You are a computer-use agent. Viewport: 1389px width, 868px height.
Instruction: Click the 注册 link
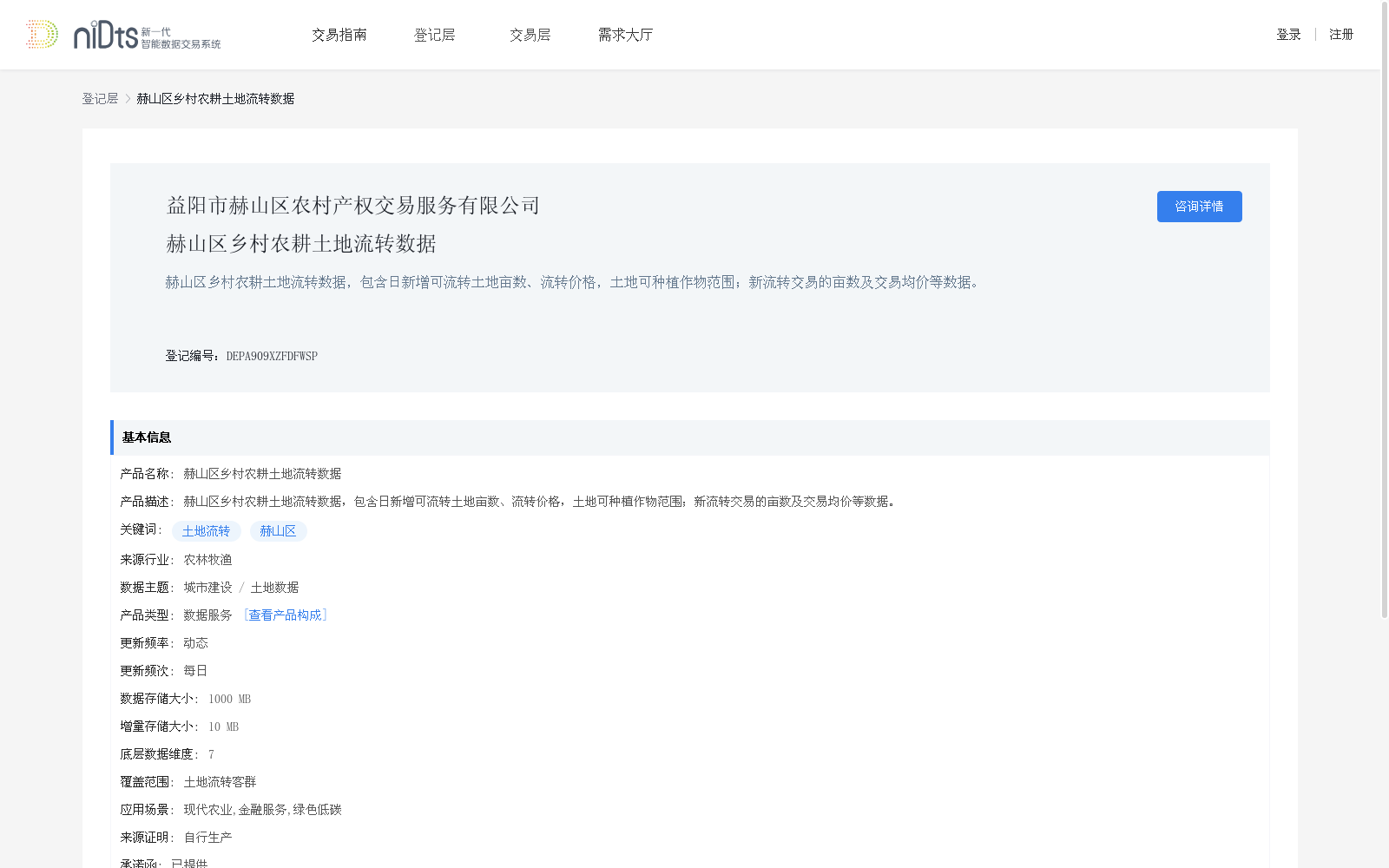1341,35
